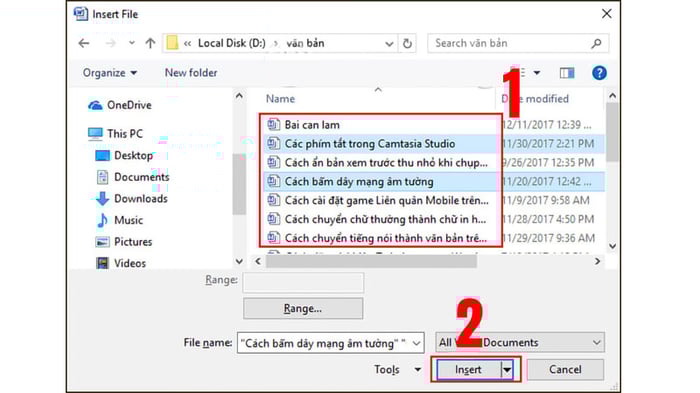700x393 pixels.
Task: Click file list scroll up arrow
Action: pos(612,96)
